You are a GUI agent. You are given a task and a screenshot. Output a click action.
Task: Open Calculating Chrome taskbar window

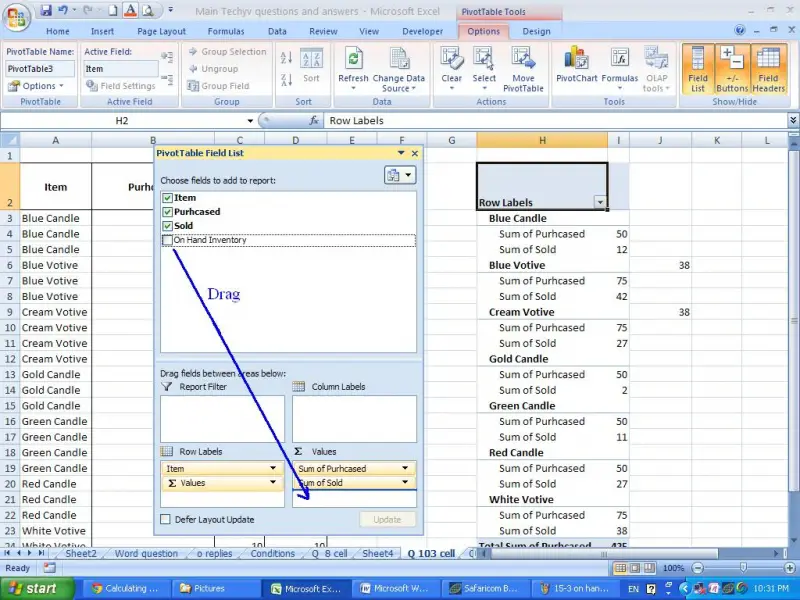pyautogui.click(x=126, y=588)
